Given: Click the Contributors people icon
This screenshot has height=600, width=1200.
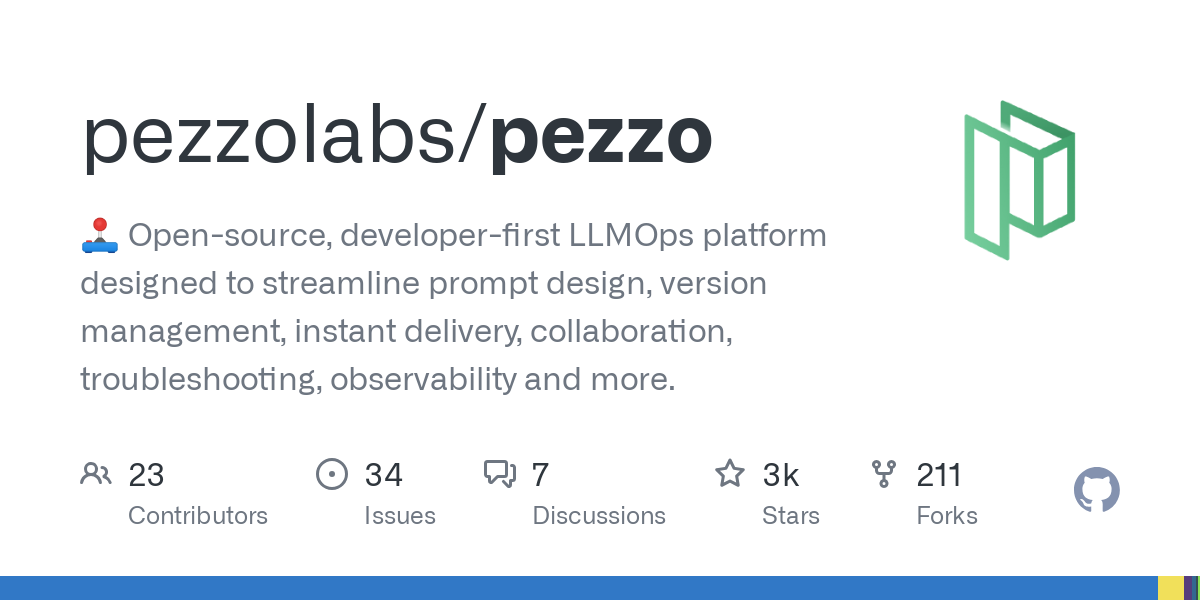Looking at the screenshot, I should click(x=96, y=473).
